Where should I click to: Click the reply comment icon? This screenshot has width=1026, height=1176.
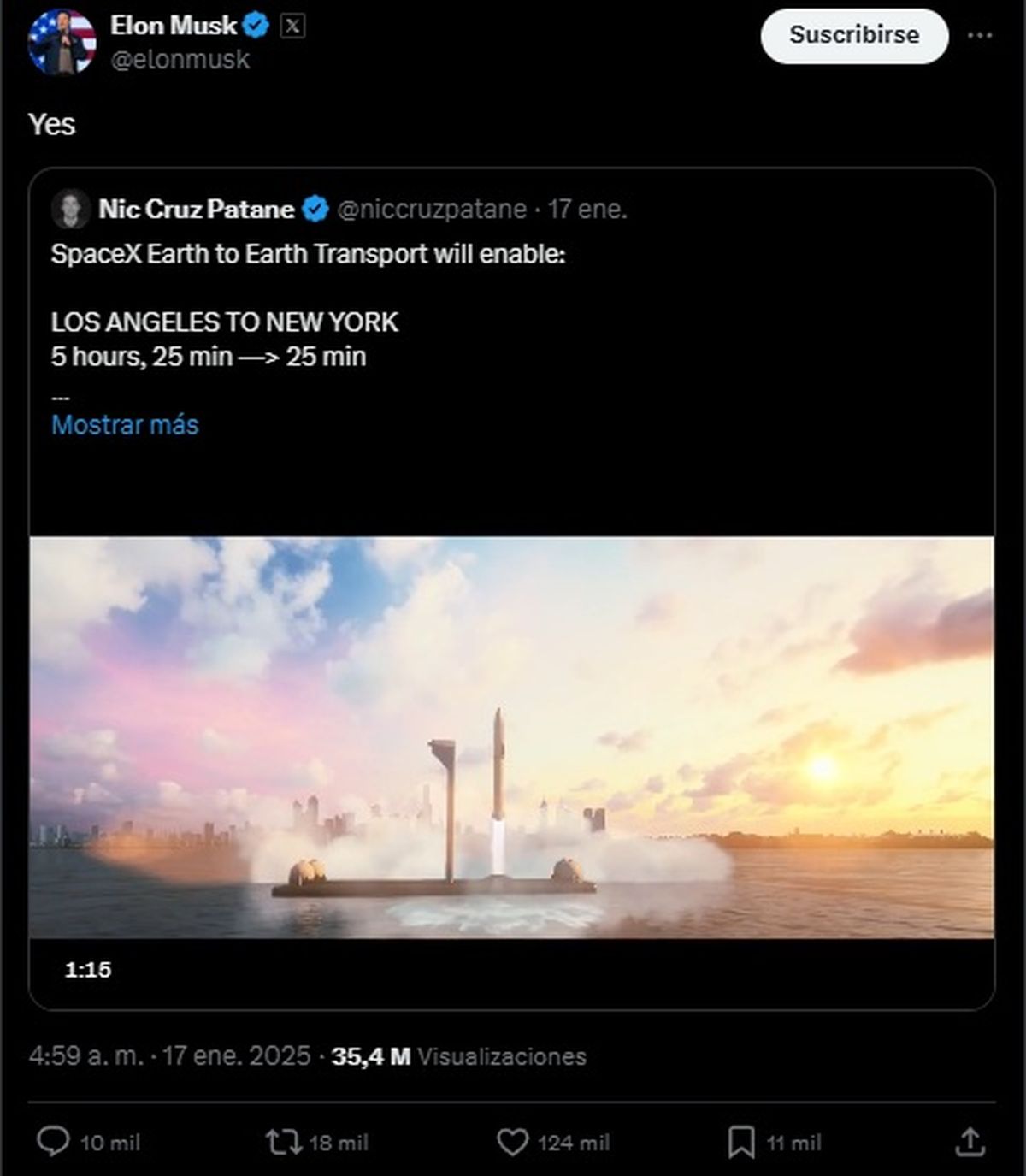53,1141
